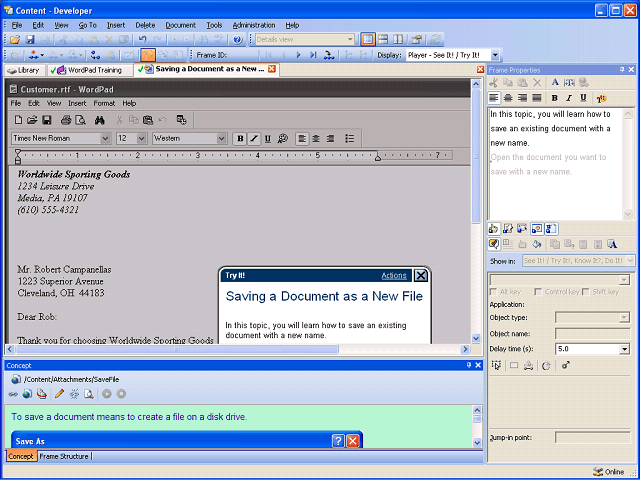Open the Go To menu
This screenshot has height=480, width=640.
click(x=87, y=25)
